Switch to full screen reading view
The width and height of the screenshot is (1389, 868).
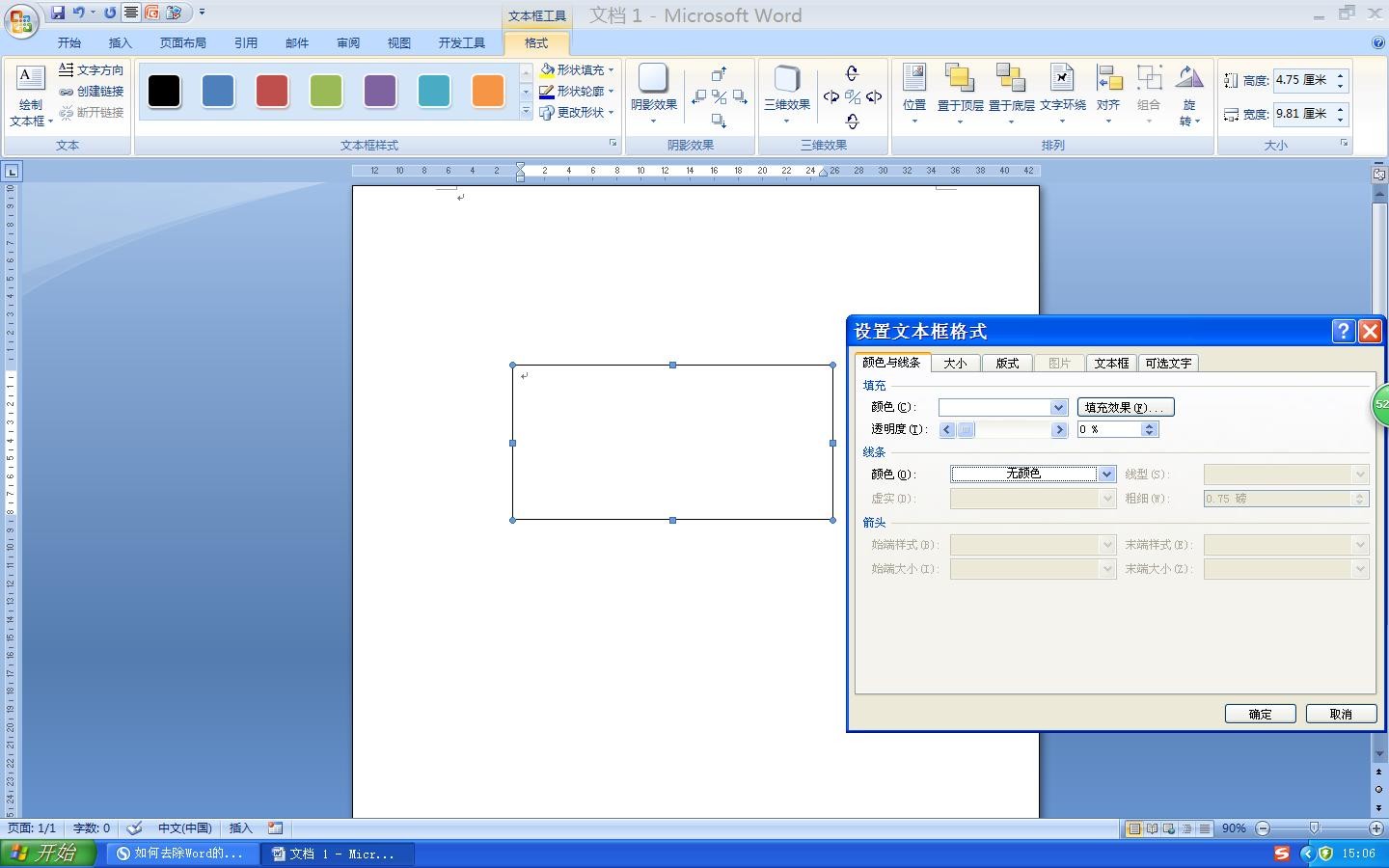coord(1152,828)
